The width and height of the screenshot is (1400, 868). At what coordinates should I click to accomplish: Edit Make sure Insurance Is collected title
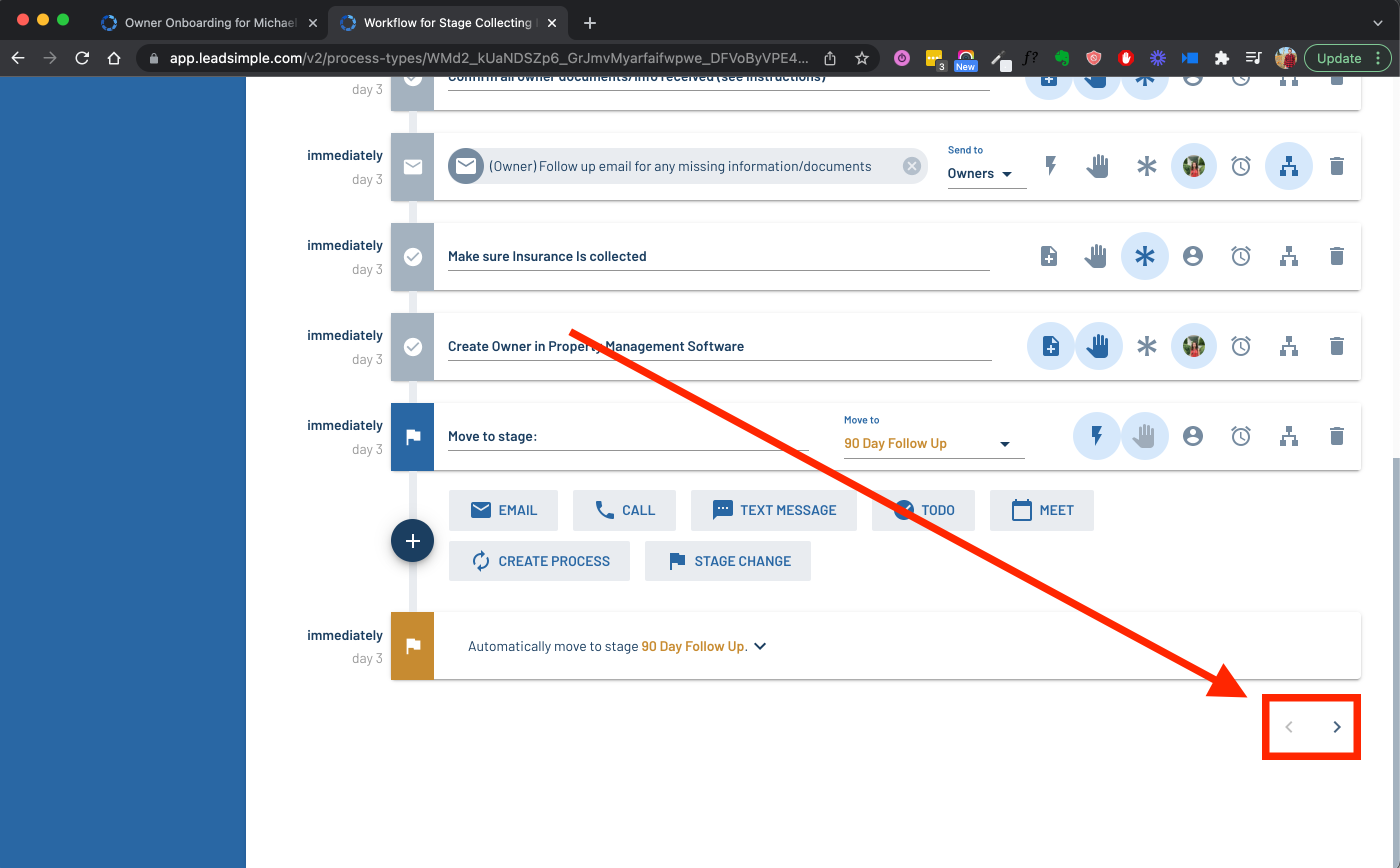(718, 256)
